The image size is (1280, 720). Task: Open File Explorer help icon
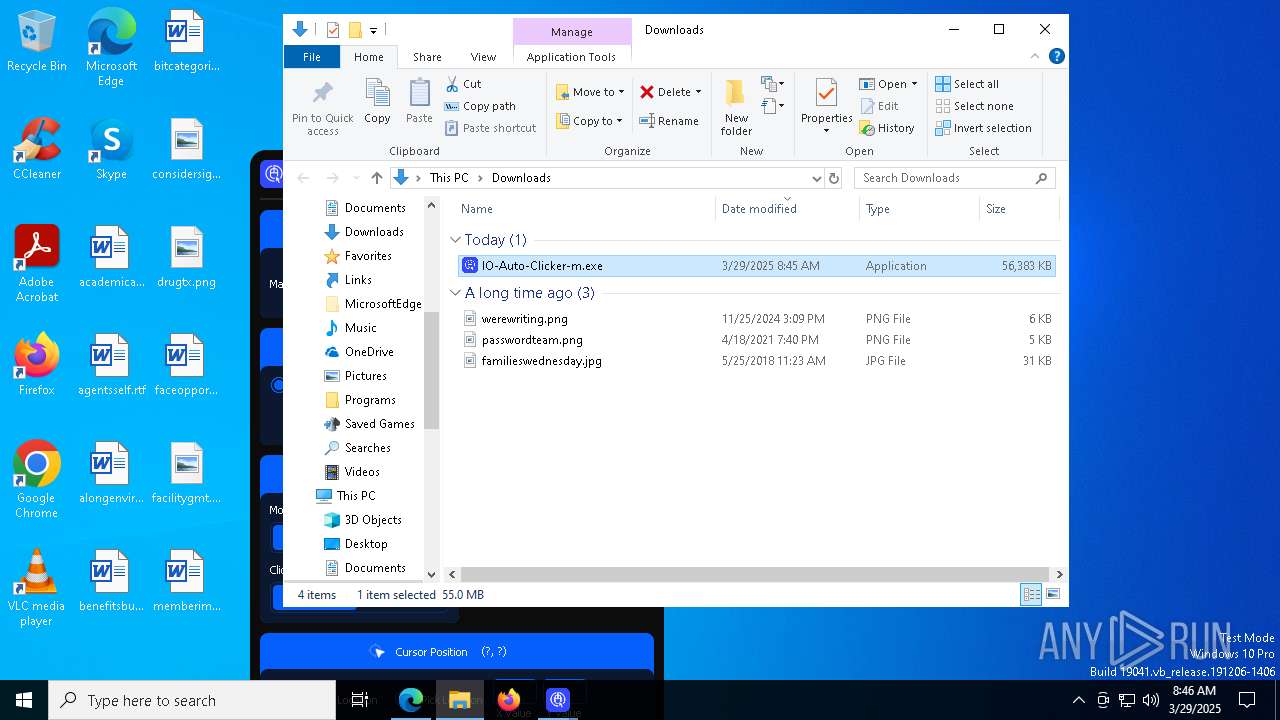point(1056,57)
